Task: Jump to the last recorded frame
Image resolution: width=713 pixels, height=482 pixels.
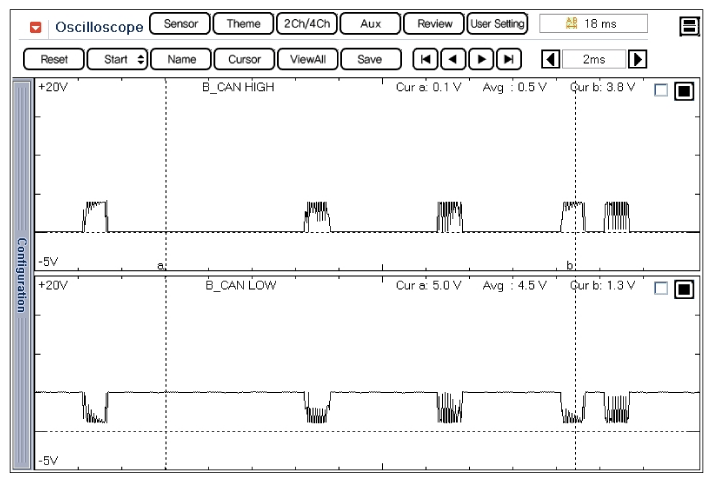Action: point(509,59)
